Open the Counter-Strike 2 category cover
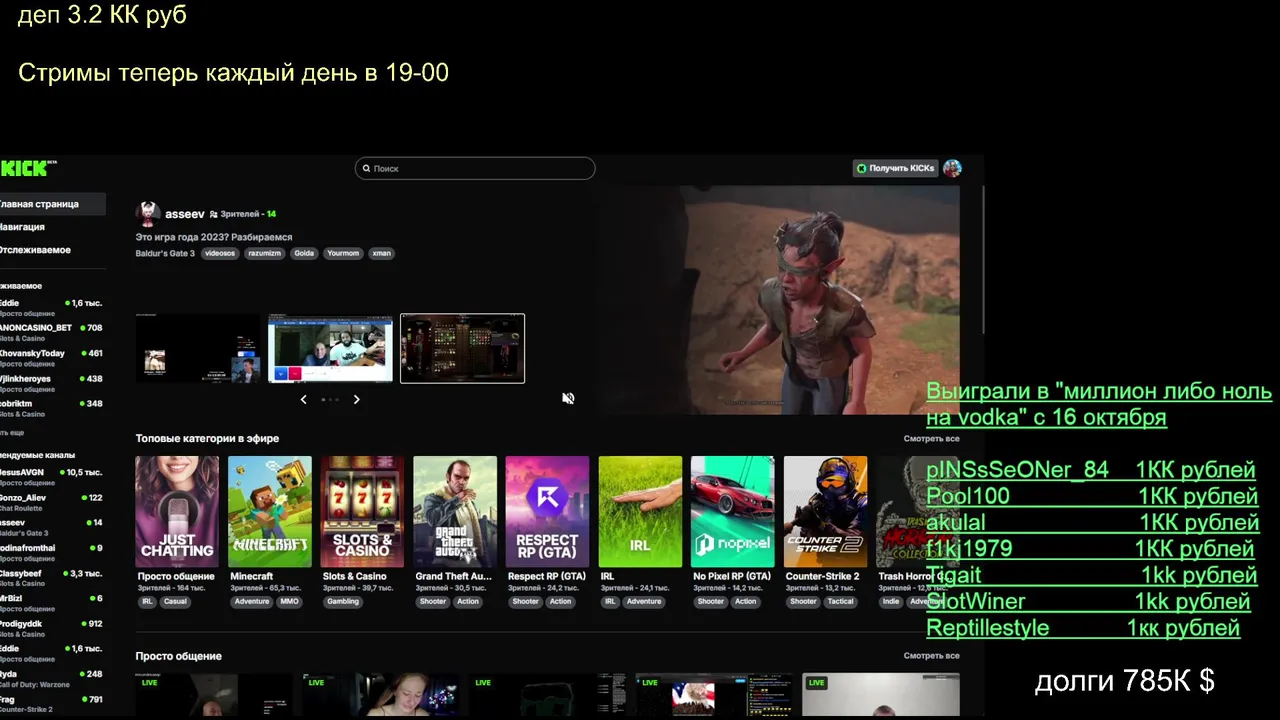The height and width of the screenshot is (720, 1280). pos(825,511)
